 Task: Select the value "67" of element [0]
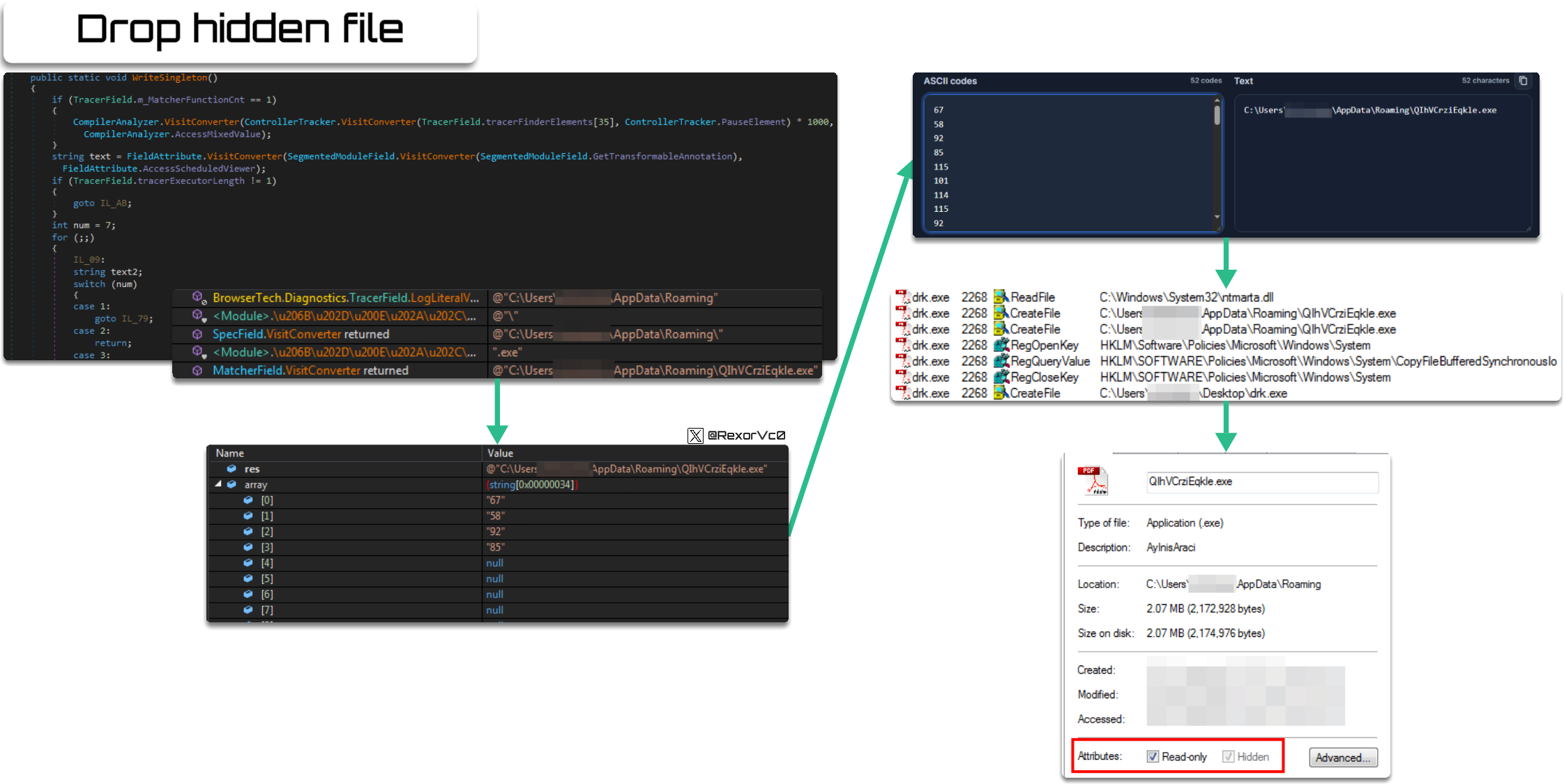point(495,500)
